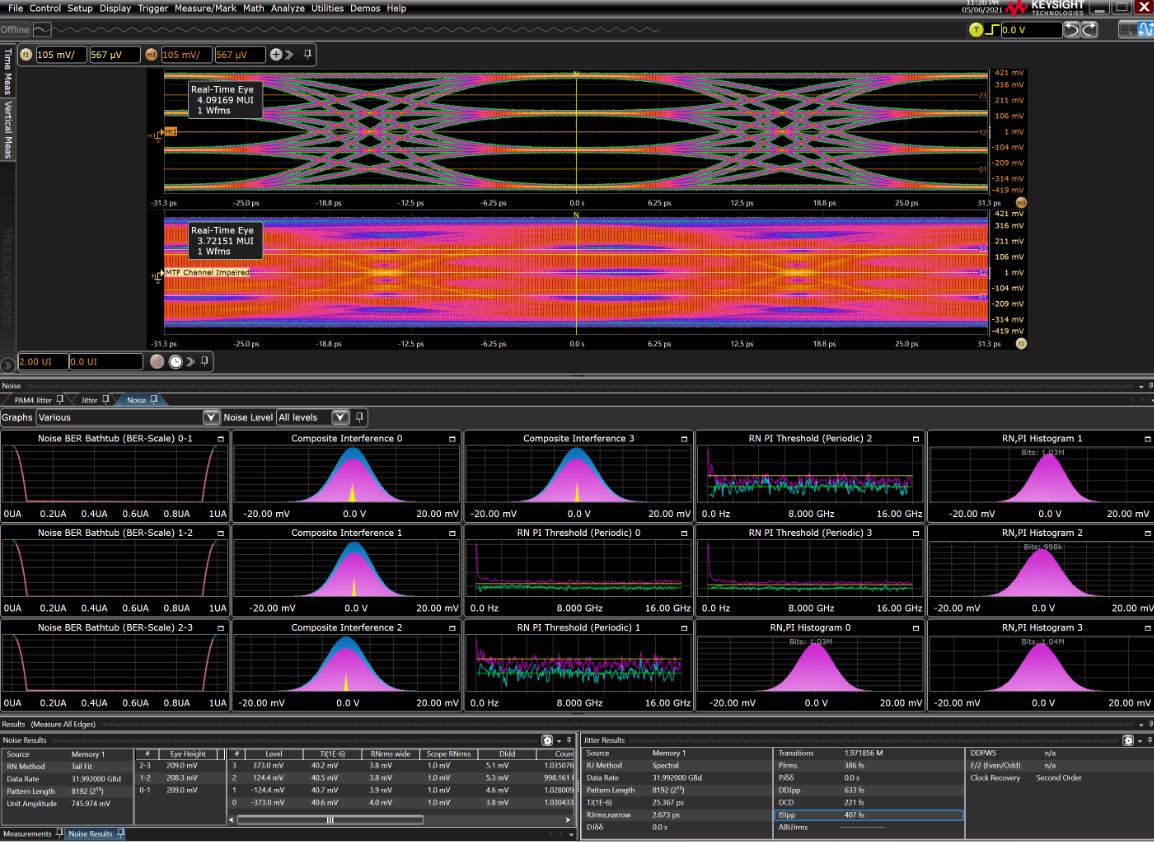The width and height of the screenshot is (1154, 842).
Task: Open the Analyze menu
Action: [287, 8]
